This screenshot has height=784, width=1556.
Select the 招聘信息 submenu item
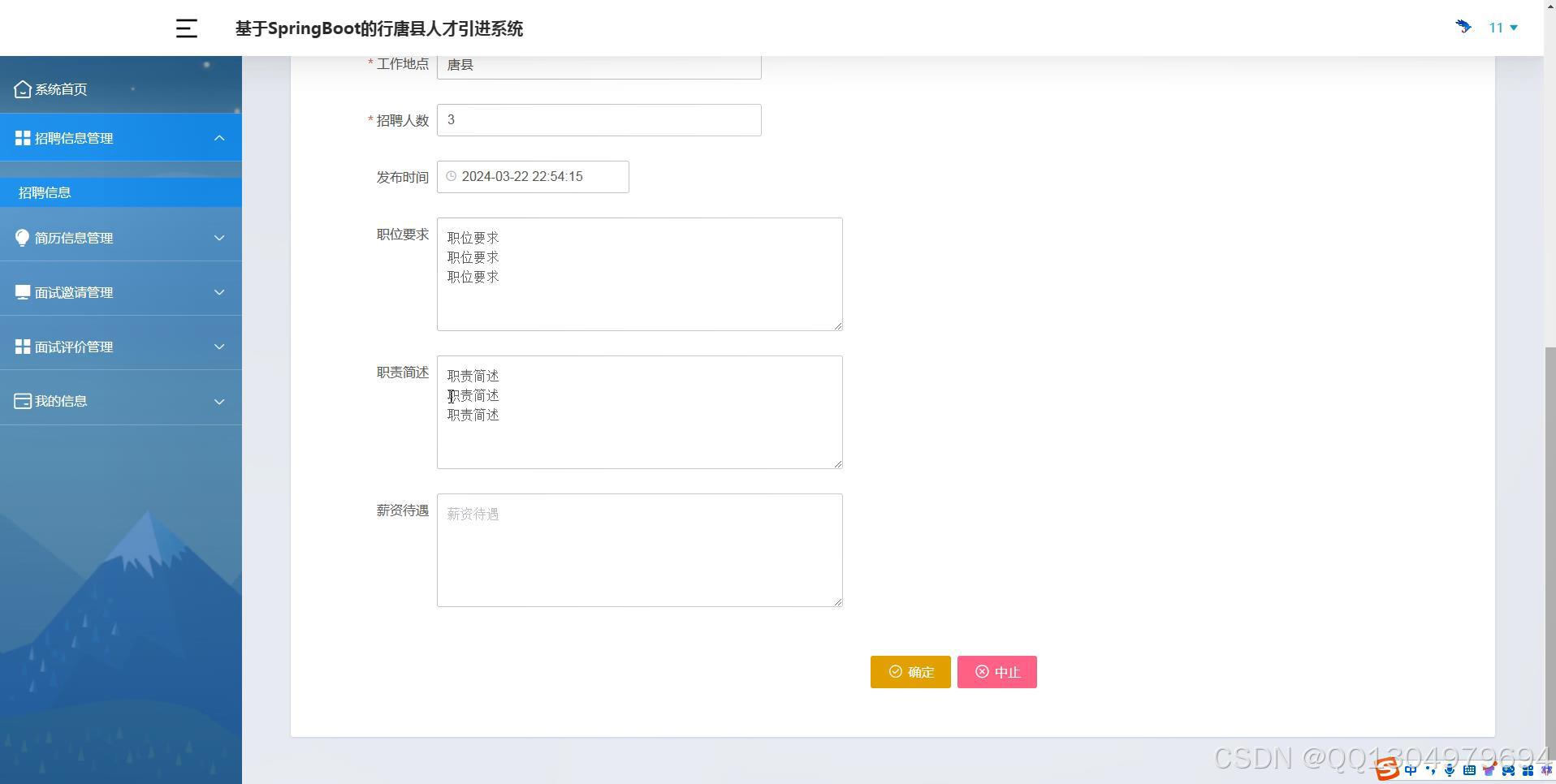pos(121,192)
